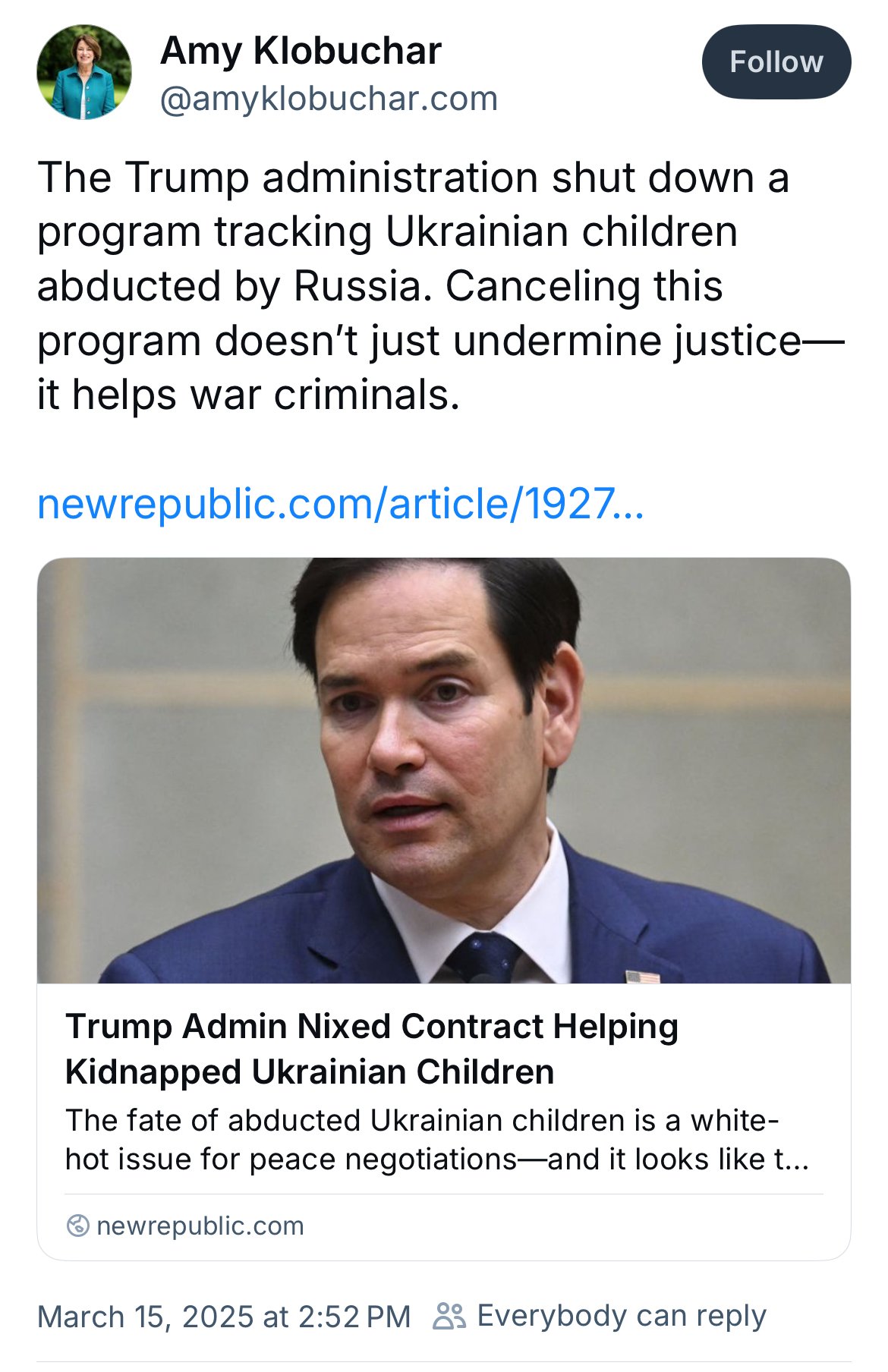Click the globe icon in link card footer
Screen dimensions: 888x1372
[77, 1226]
